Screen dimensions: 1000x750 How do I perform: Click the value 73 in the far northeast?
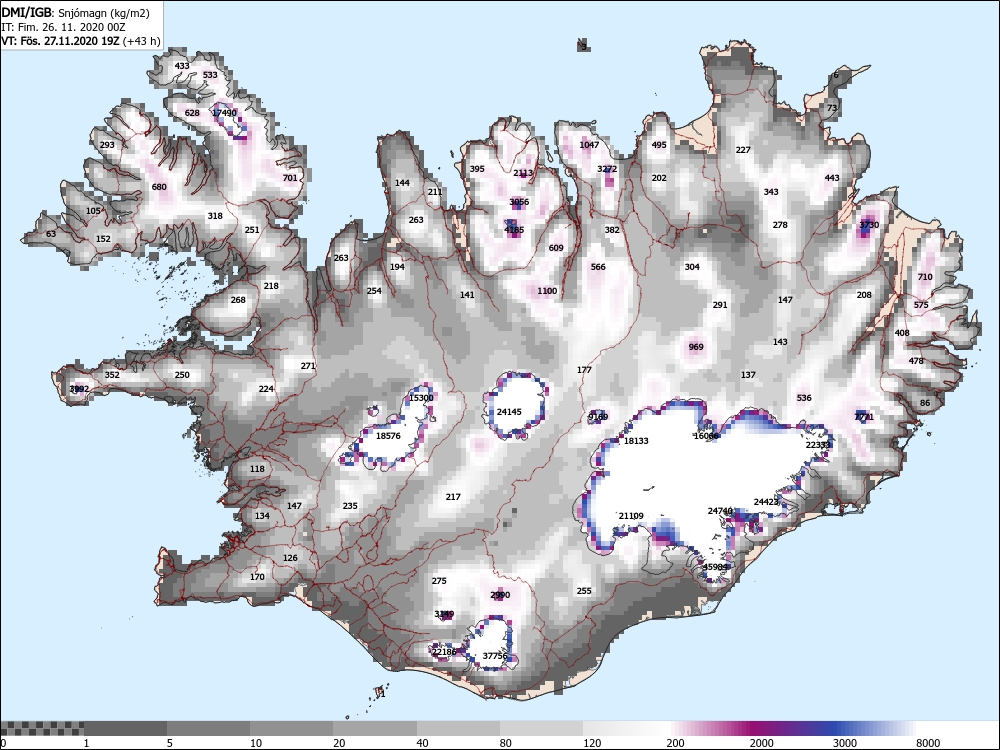(x=832, y=108)
